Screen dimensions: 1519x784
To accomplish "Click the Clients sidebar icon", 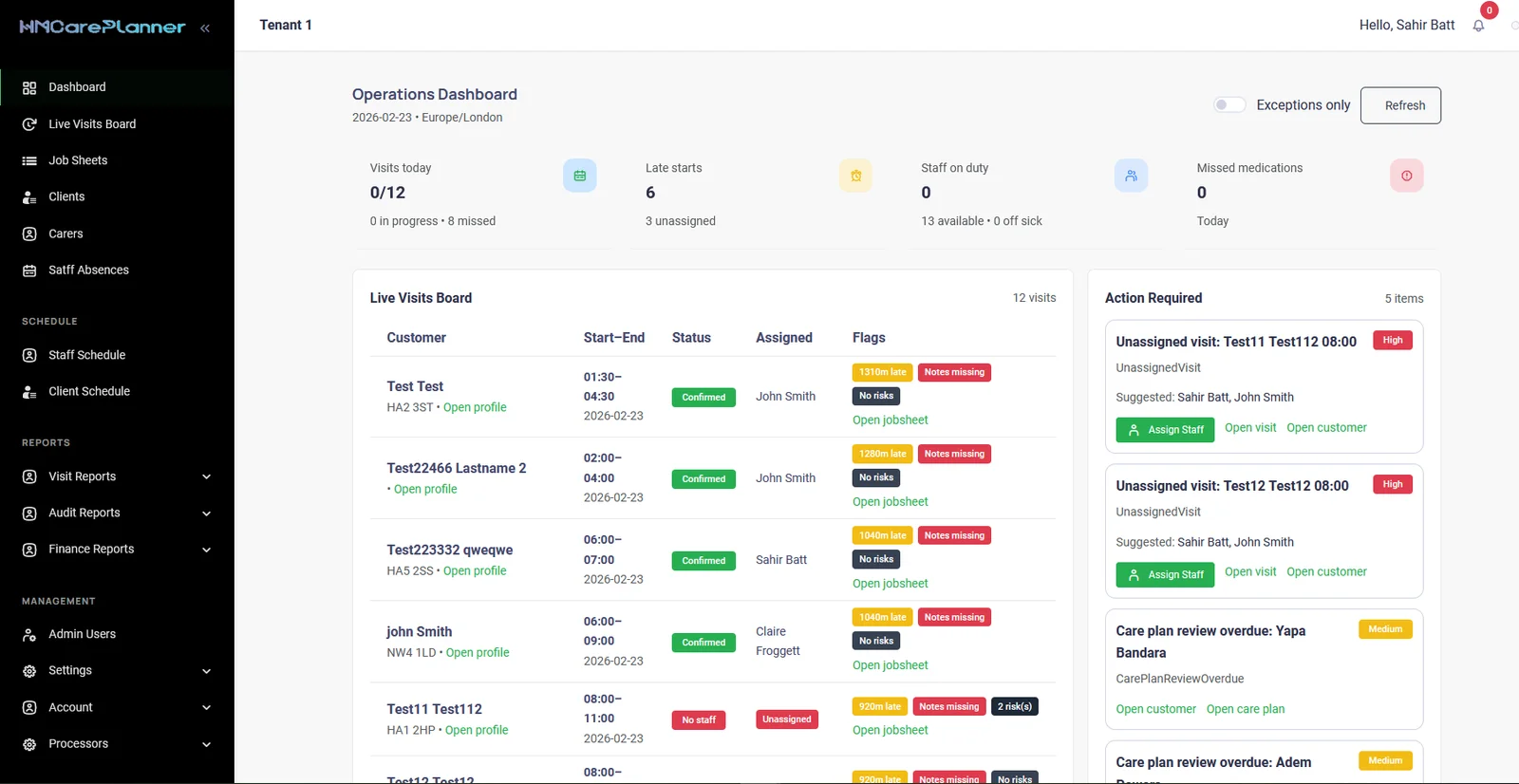I will click(x=29, y=197).
